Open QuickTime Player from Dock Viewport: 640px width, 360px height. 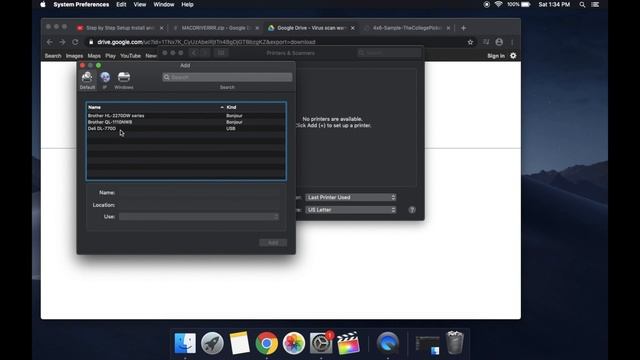pyautogui.click(x=387, y=343)
